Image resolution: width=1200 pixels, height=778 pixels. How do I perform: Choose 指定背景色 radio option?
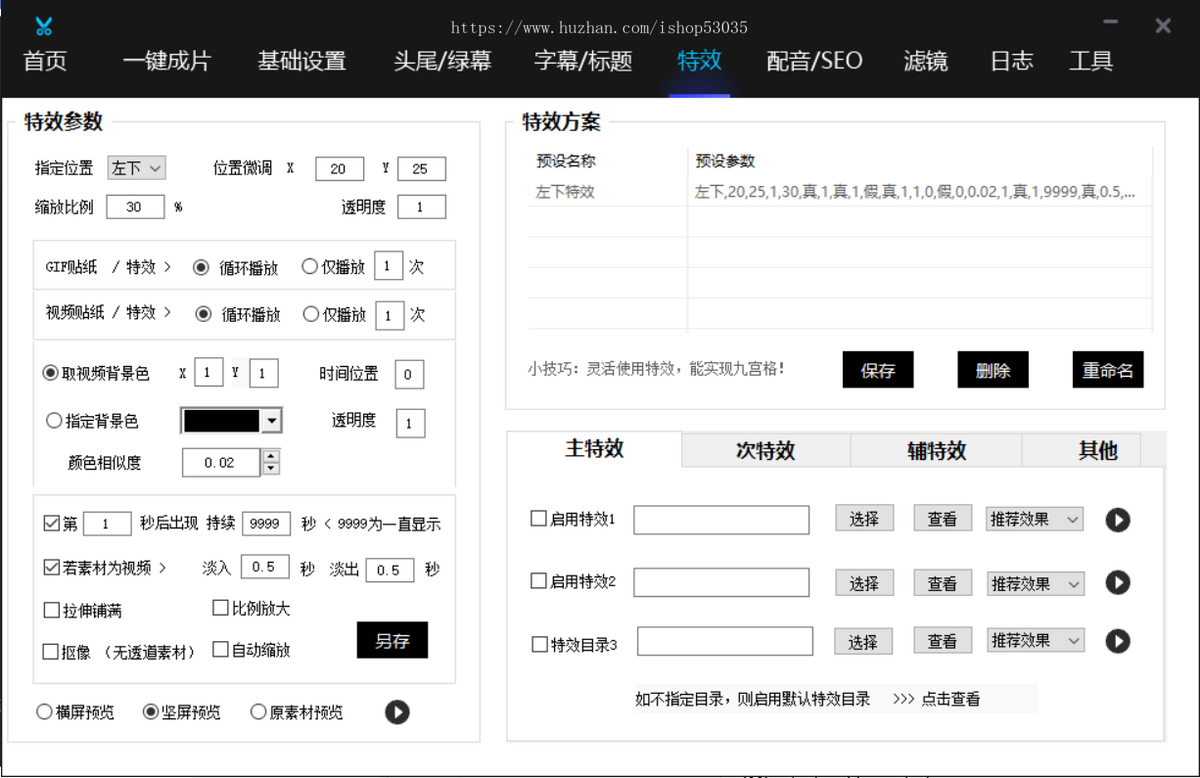54,421
